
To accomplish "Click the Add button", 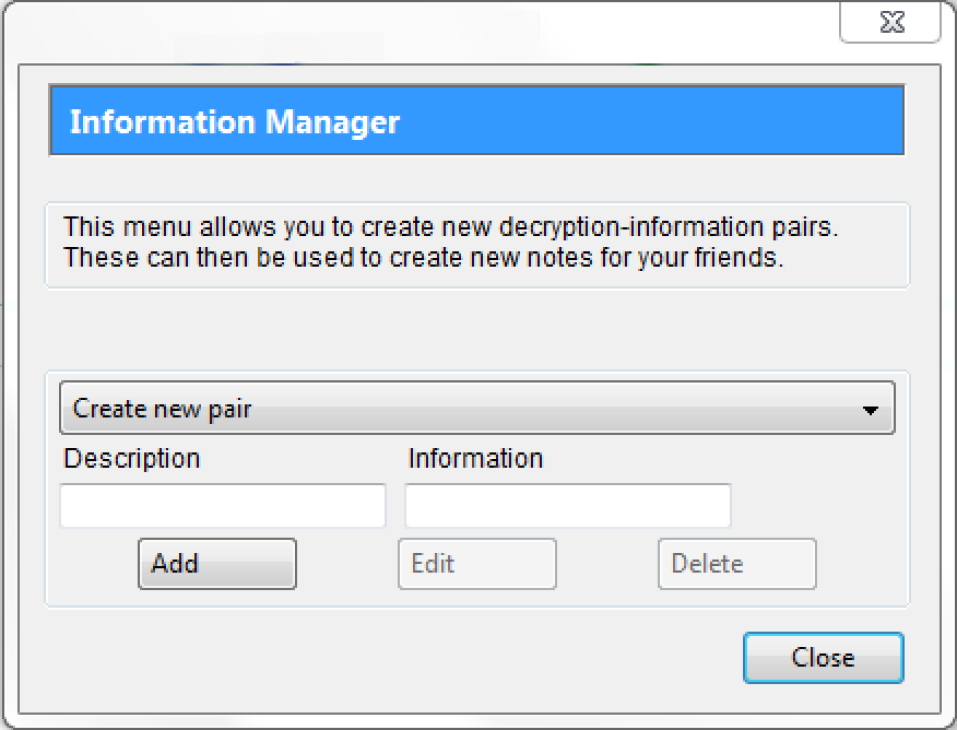I will [217, 564].
